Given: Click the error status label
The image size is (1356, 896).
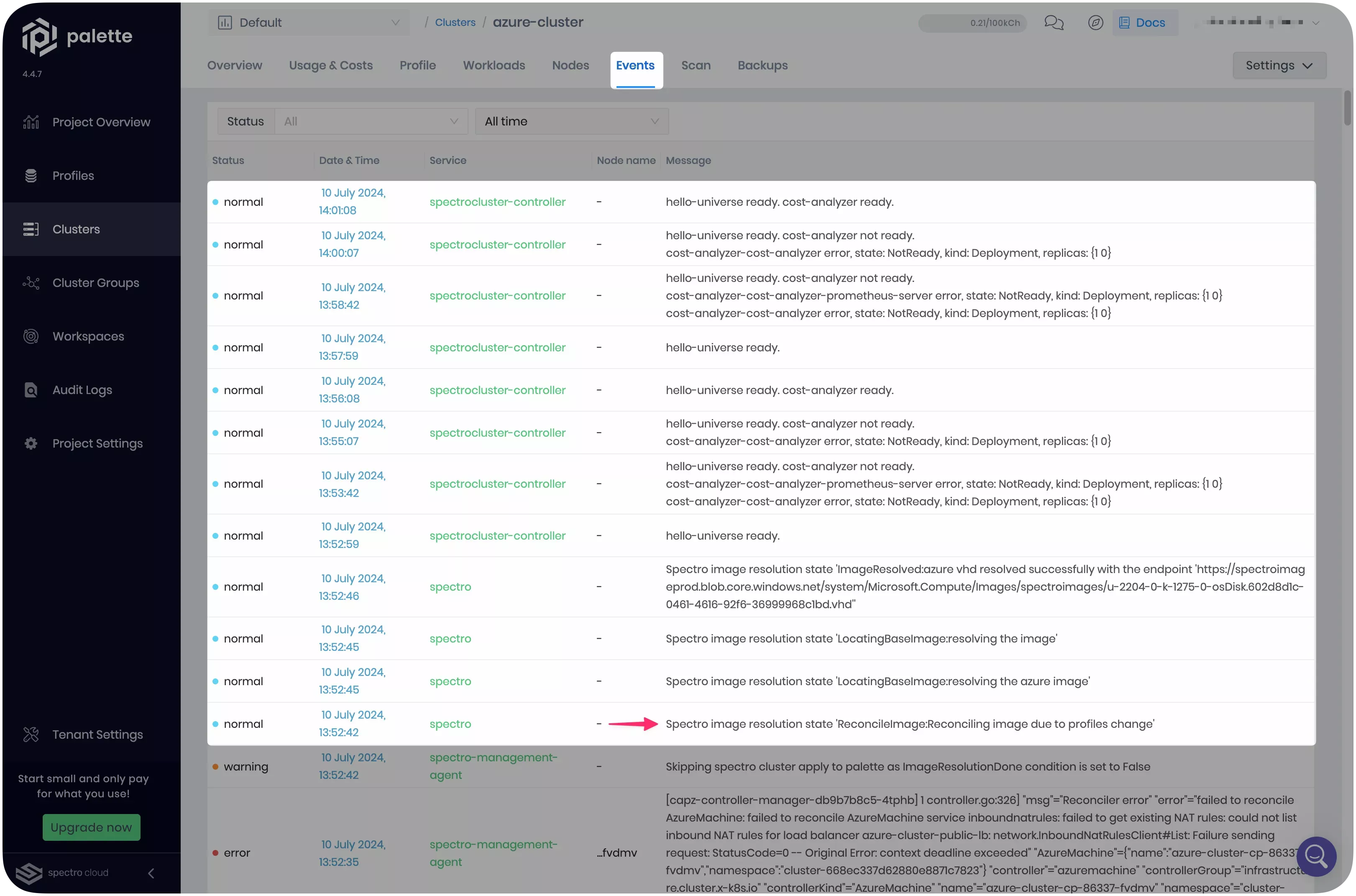Looking at the screenshot, I should [237, 853].
